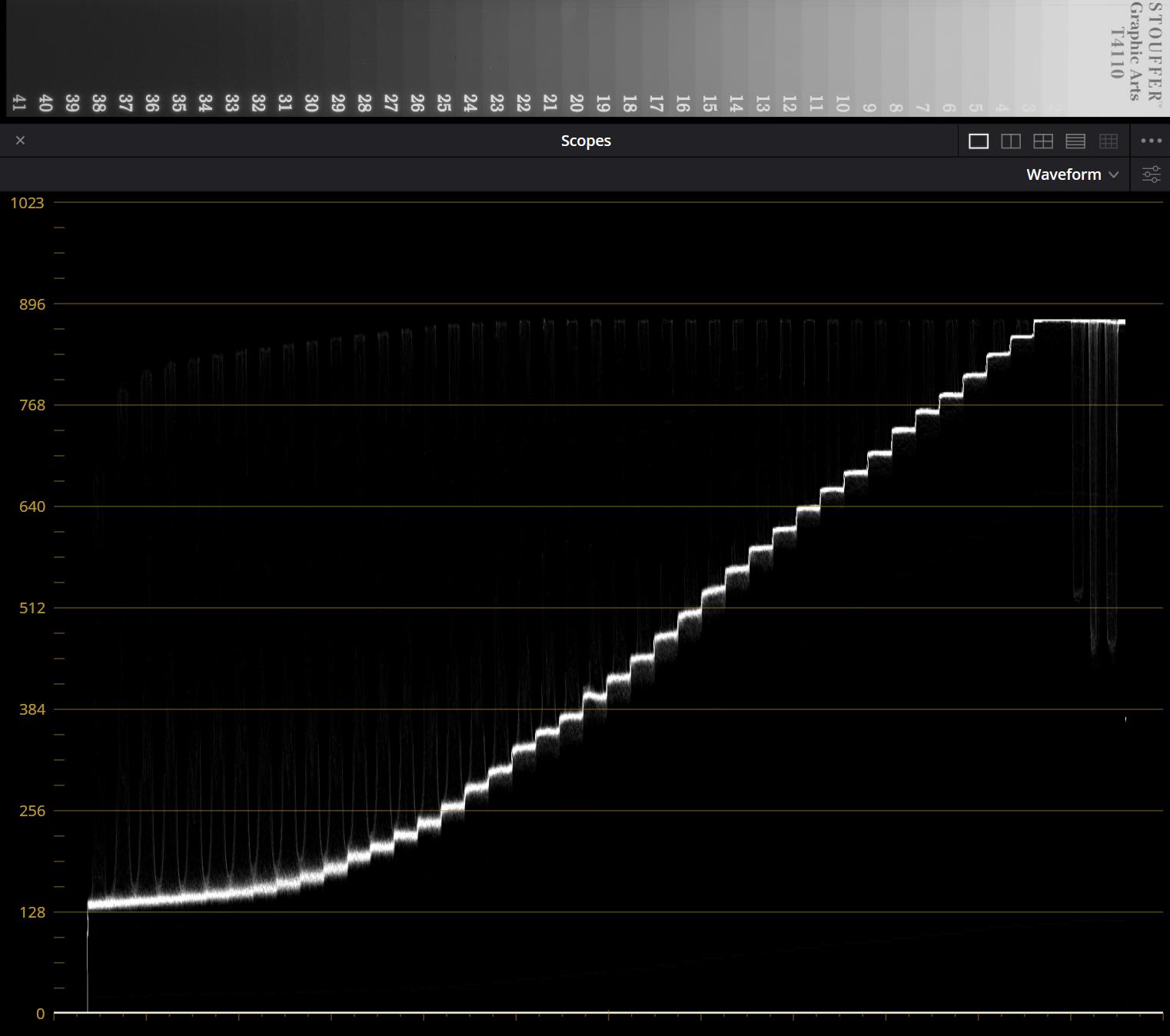Image resolution: width=1170 pixels, height=1036 pixels.
Task: Click the Scopes panel title
Action: tap(586, 141)
